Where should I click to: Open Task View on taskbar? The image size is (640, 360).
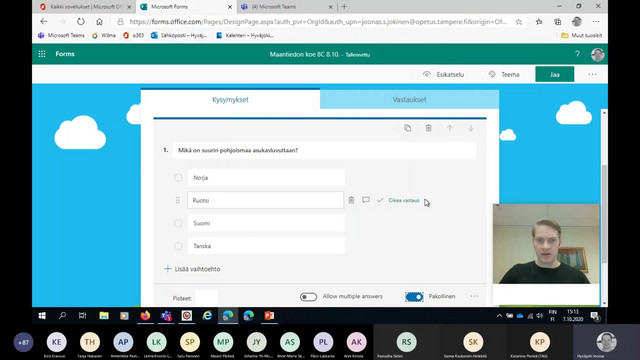tap(82, 316)
